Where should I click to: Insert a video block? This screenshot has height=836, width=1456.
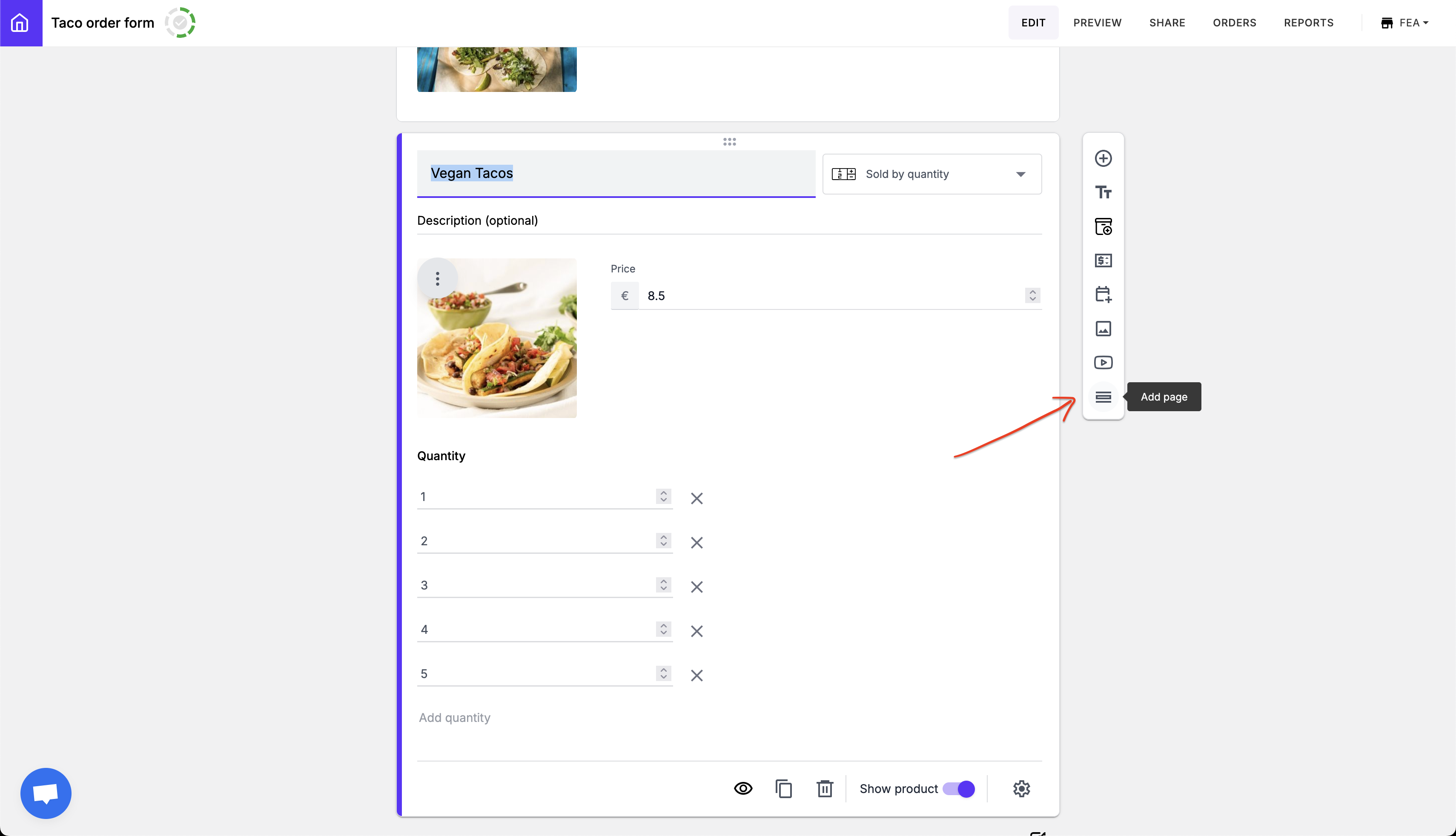tap(1103, 362)
